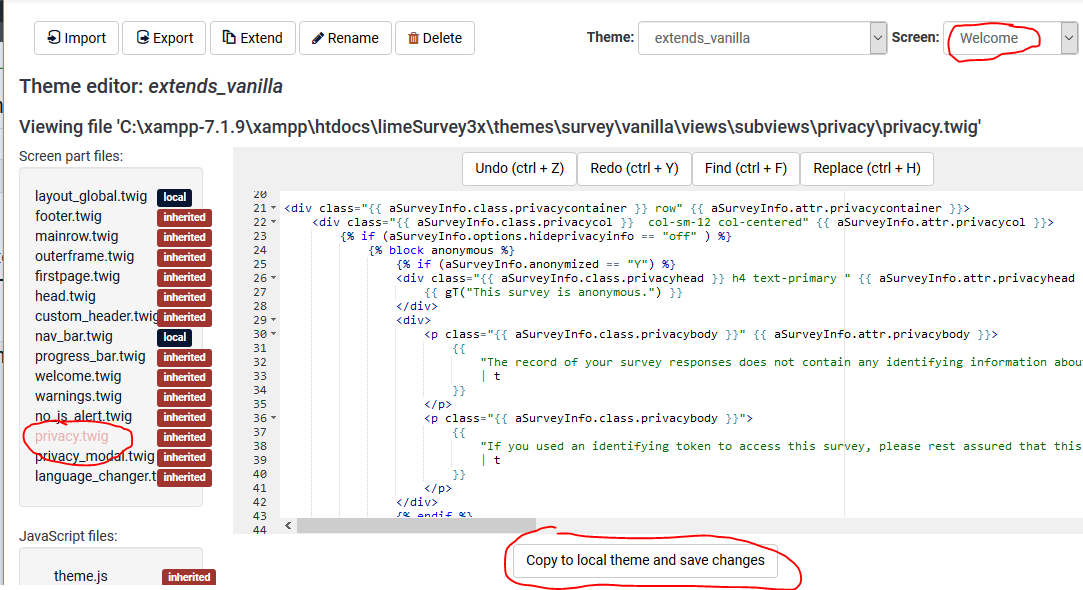Click the Rename pencil icon button

pyautogui.click(x=318, y=38)
